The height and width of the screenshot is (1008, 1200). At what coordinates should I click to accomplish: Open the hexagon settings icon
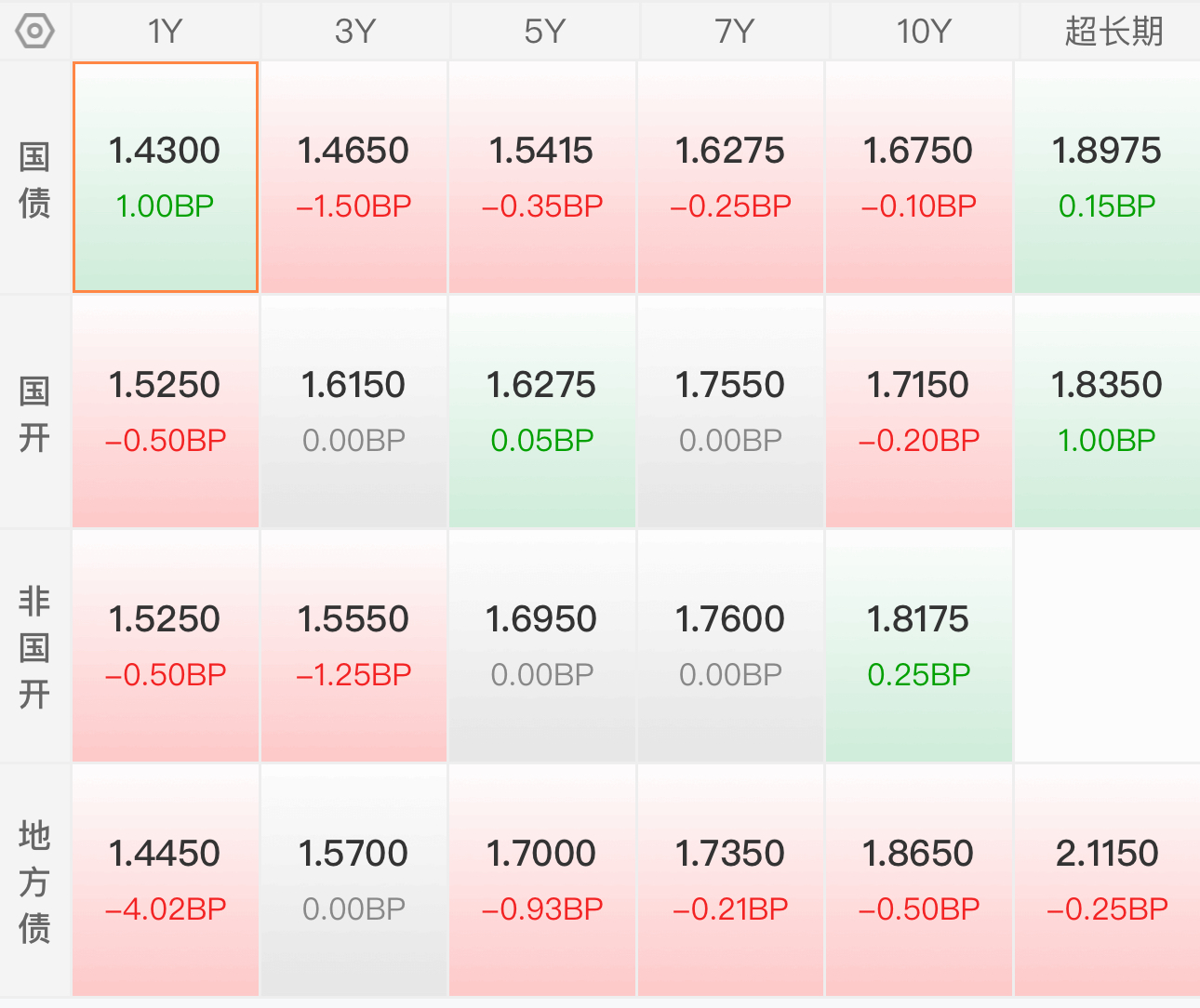pos(34,32)
